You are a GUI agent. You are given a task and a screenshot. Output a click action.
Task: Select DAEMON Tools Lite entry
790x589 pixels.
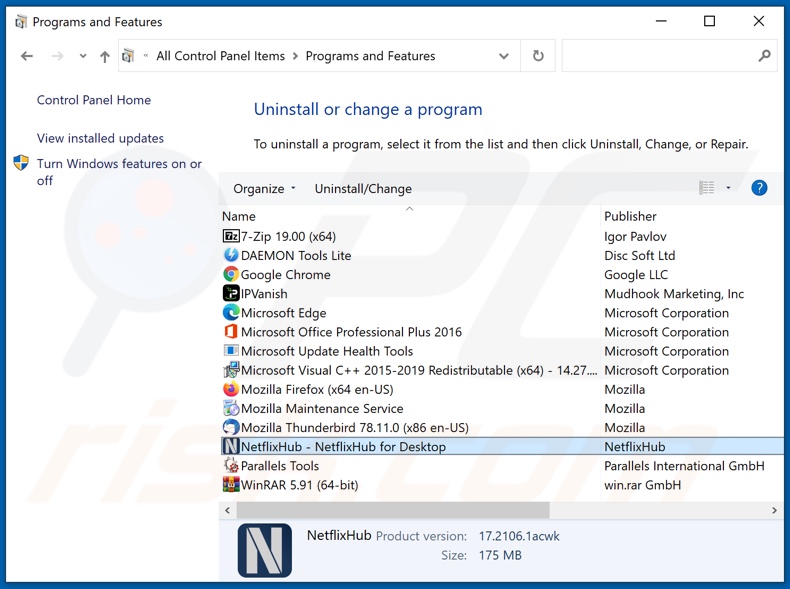(x=296, y=255)
